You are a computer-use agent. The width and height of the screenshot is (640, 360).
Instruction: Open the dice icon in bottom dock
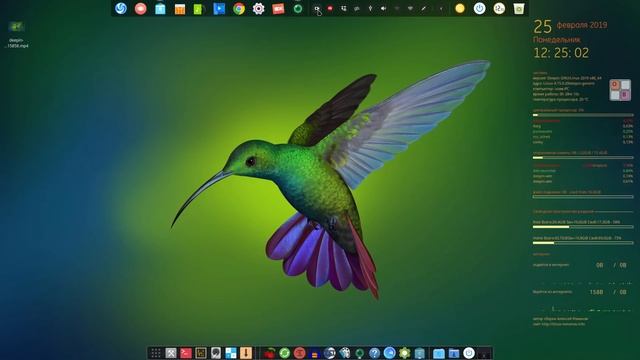(x=344, y=353)
